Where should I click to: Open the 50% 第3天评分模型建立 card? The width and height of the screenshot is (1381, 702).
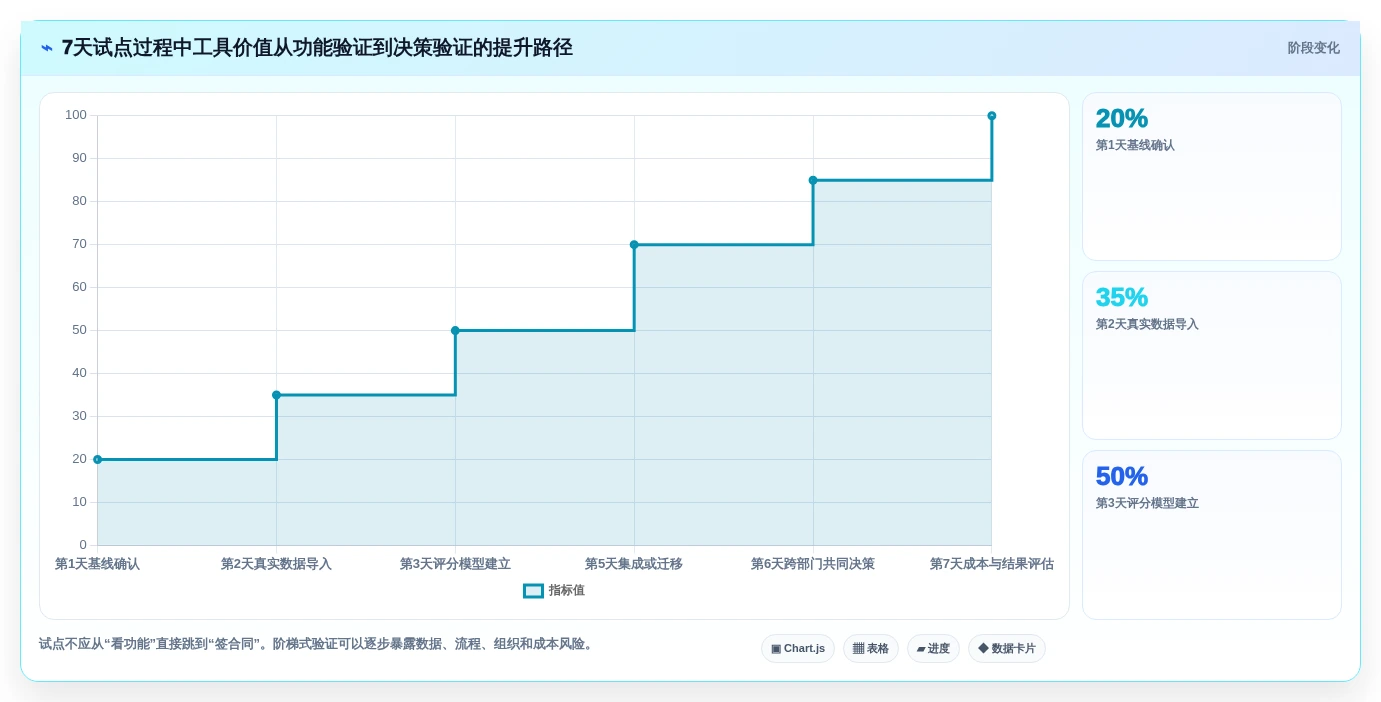pos(1212,535)
